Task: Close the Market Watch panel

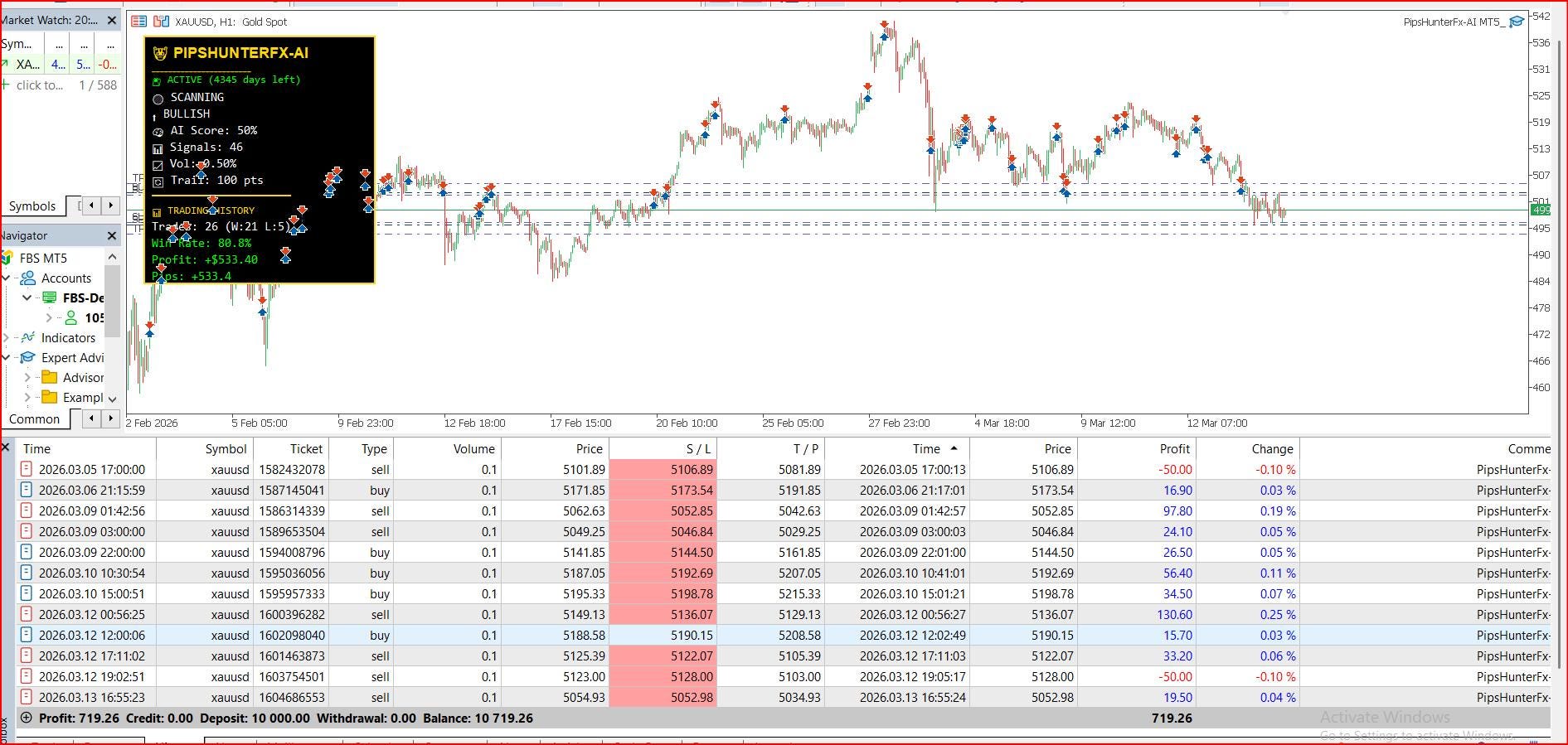Action: (112, 20)
